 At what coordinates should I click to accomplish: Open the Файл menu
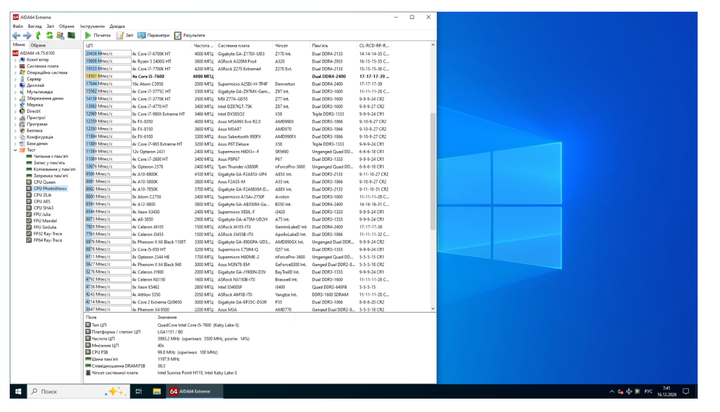coord(18,26)
